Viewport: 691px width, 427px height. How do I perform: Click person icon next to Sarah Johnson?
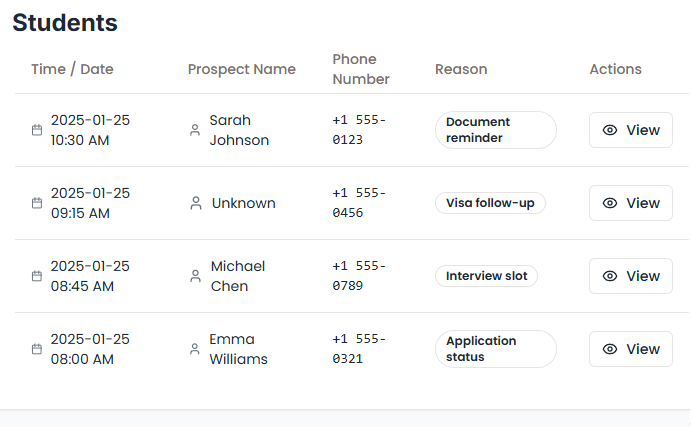pos(195,130)
